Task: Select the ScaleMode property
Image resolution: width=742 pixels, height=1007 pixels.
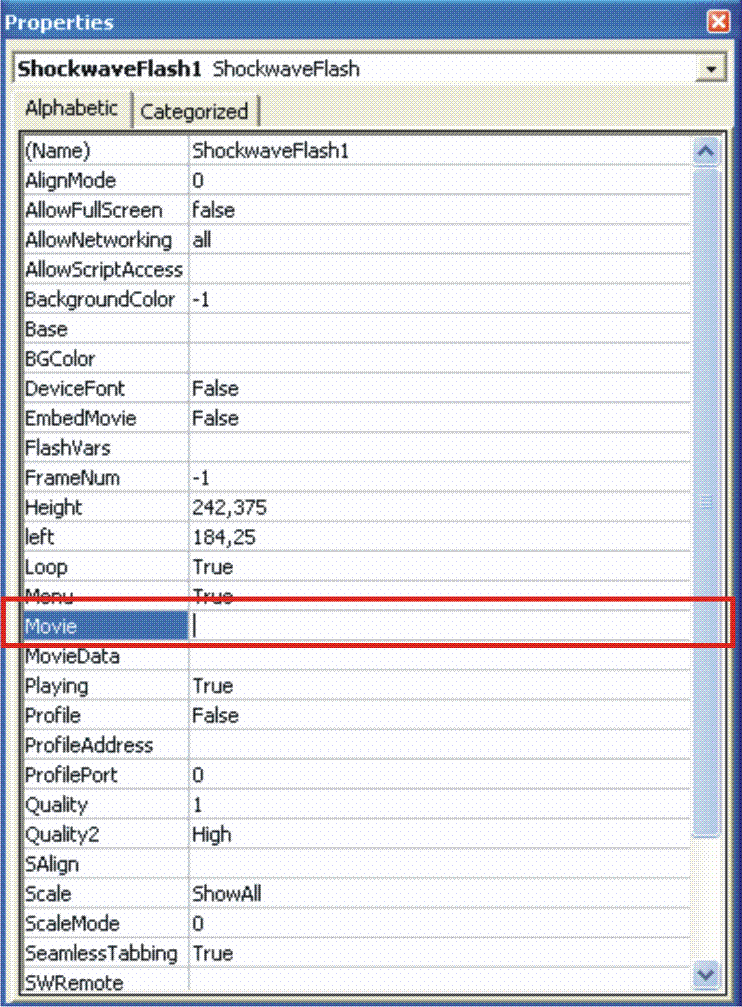Action: pos(105,923)
